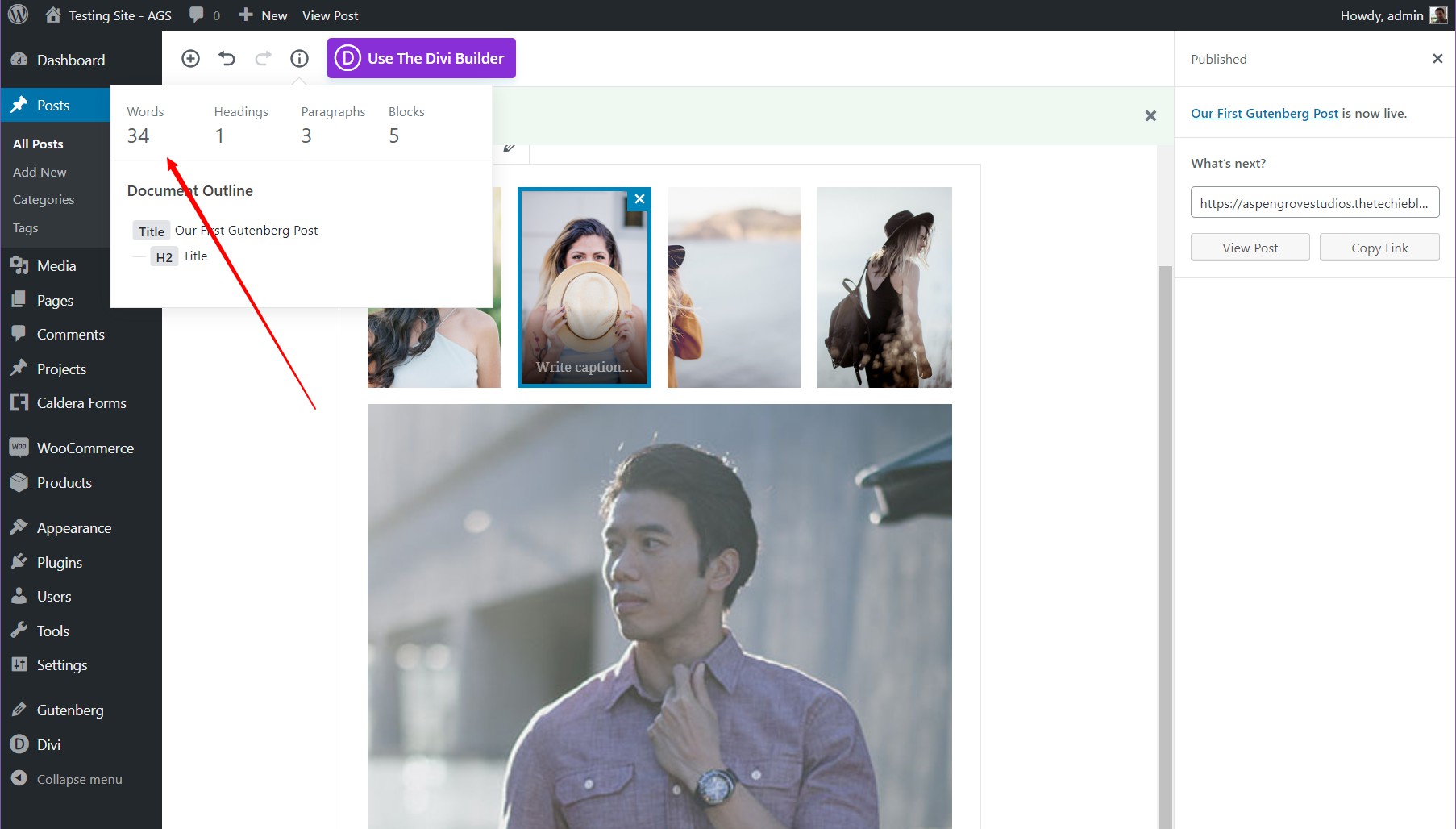Click Use The Divi Builder button

click(421, 58)
